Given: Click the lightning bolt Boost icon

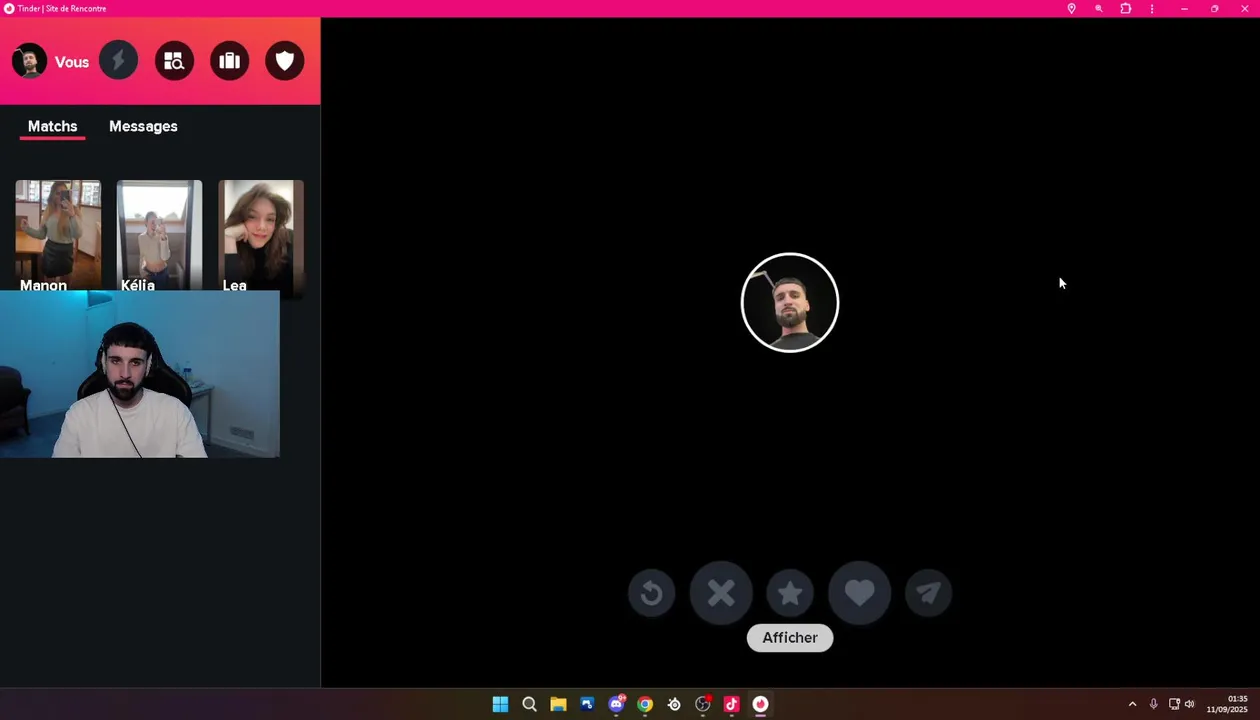Looking at the screenshot, I should tap(118, 61).
